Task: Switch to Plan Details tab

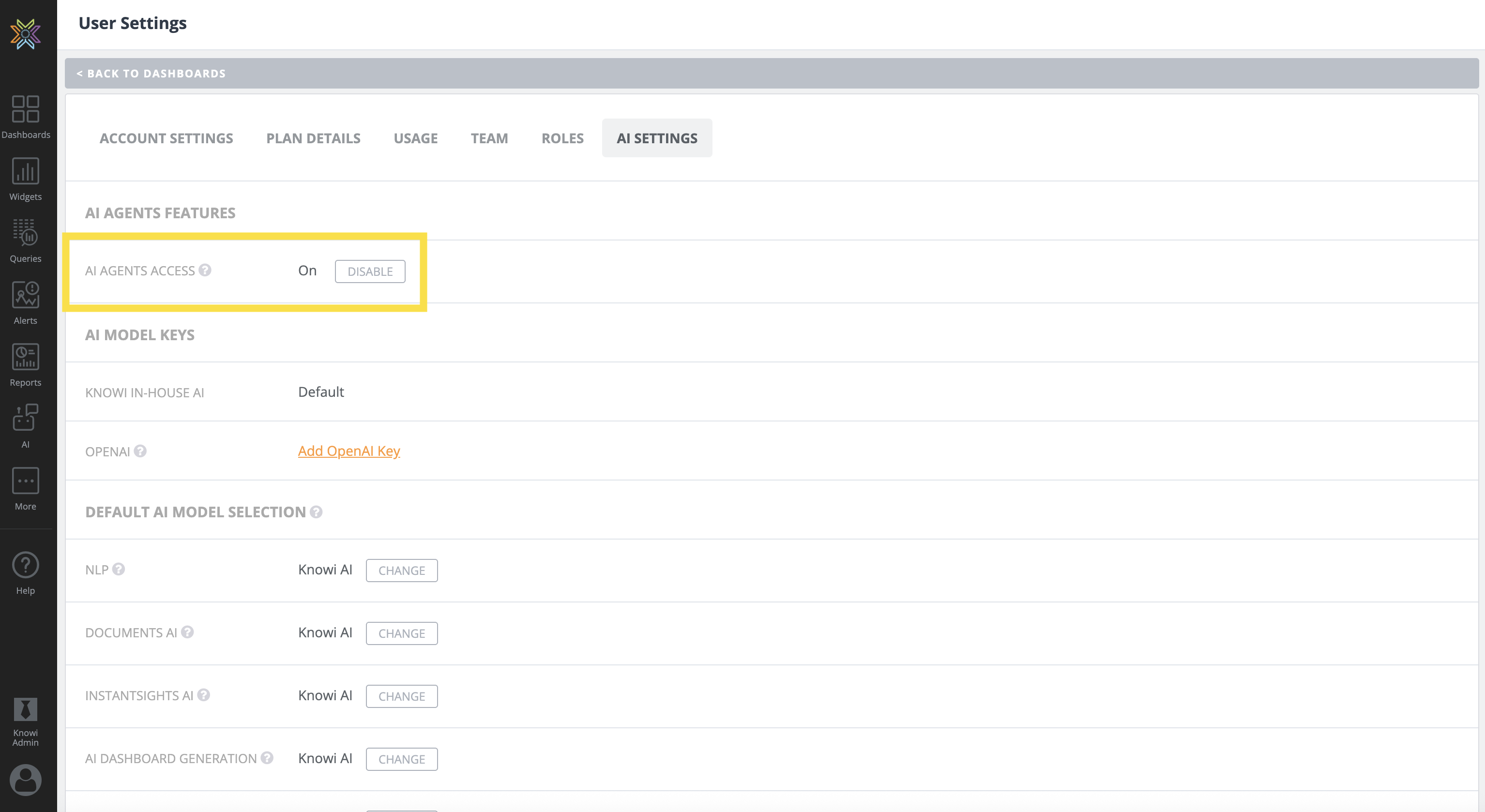Action: click(313, 138)
